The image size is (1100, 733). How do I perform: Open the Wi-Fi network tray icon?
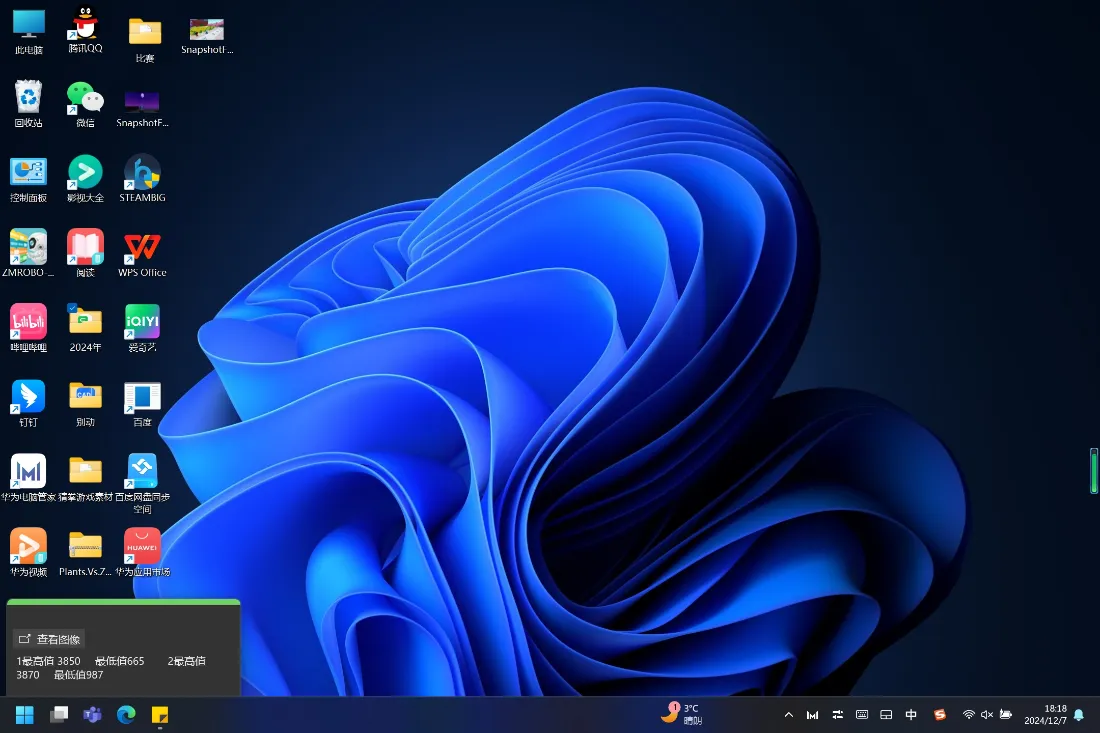pos(969,715)
